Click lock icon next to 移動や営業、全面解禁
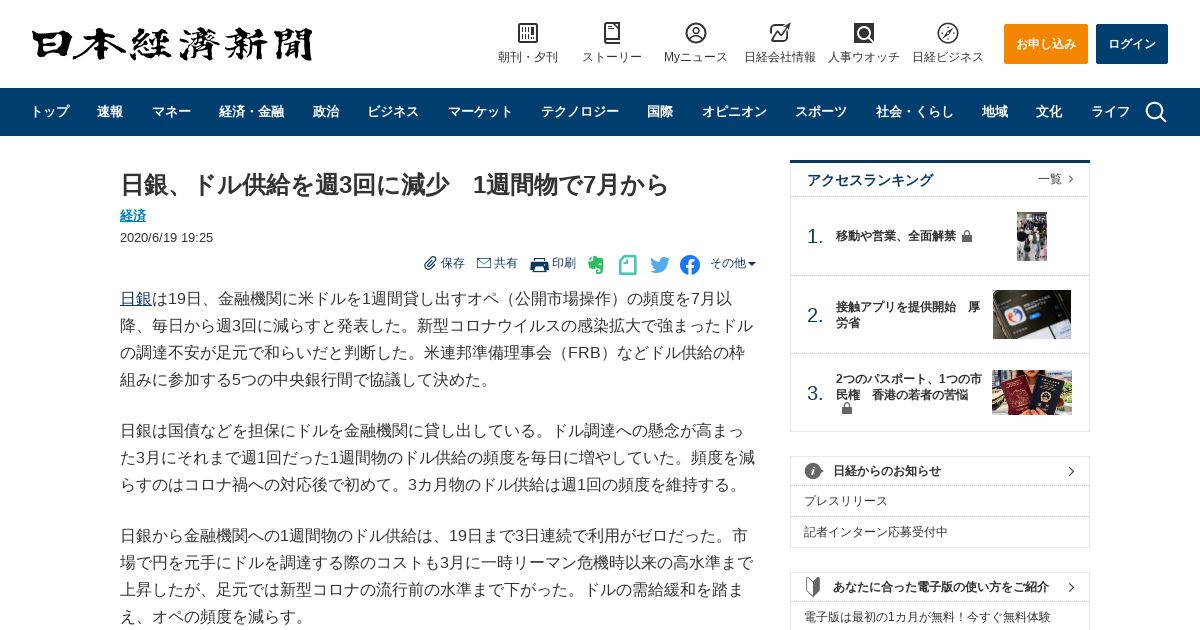 point(967,237)
